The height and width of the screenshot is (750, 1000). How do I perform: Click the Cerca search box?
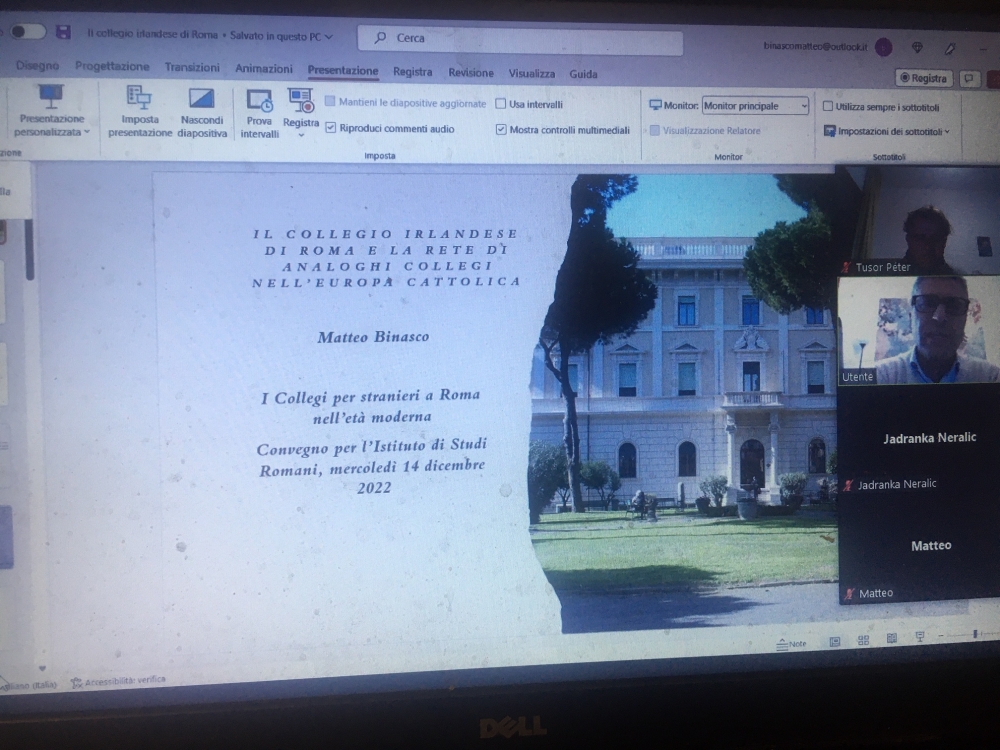click(x=520, y=40)
